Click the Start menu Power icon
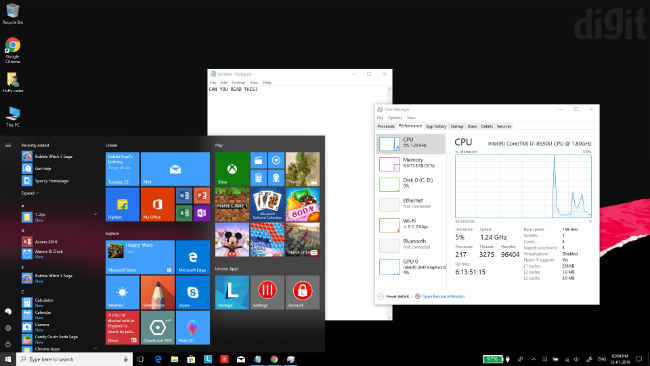The width and height of the screenshot is (650, 366). (8, 344)
